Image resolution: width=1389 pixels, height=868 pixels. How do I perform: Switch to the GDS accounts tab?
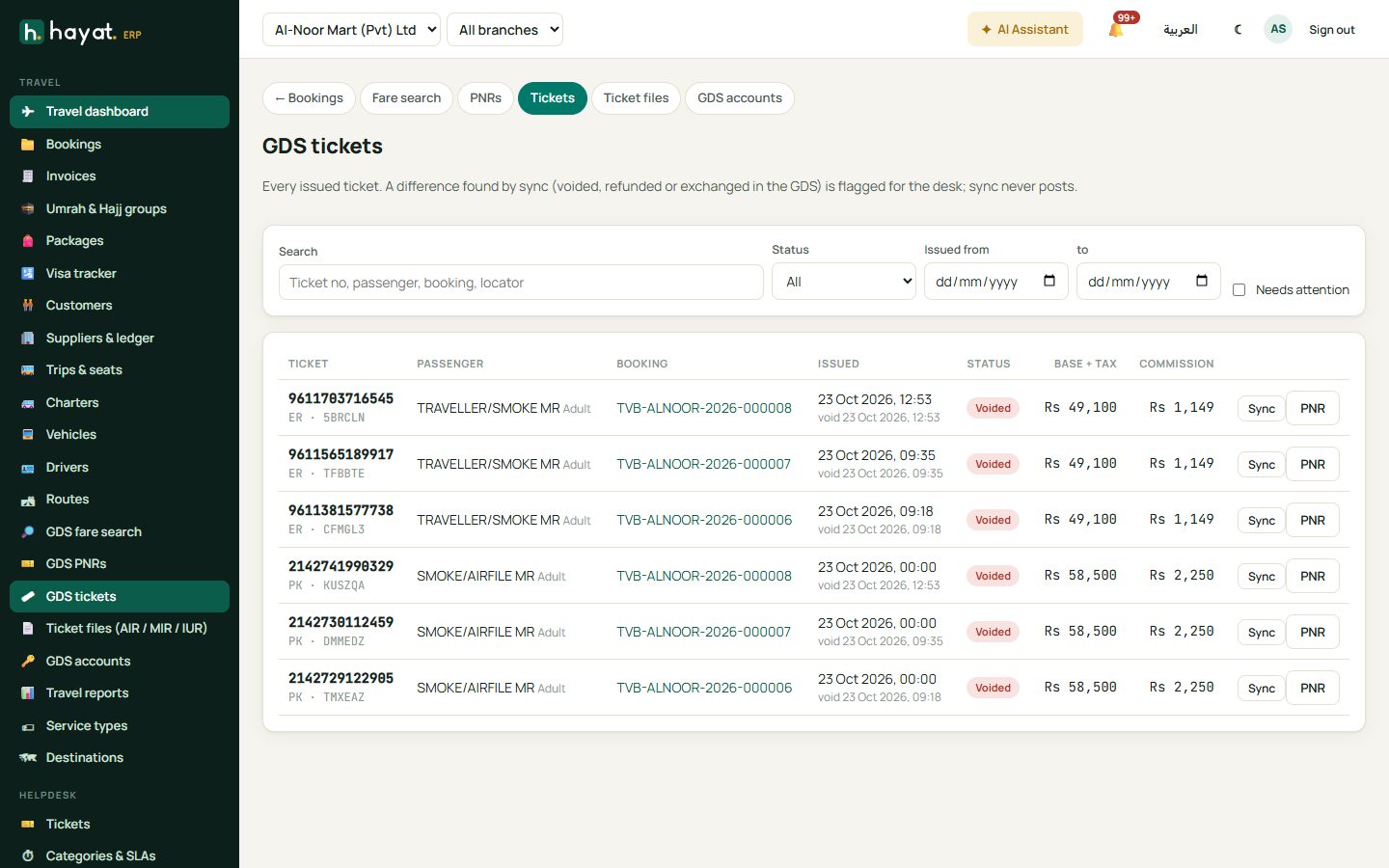(740, 98)
